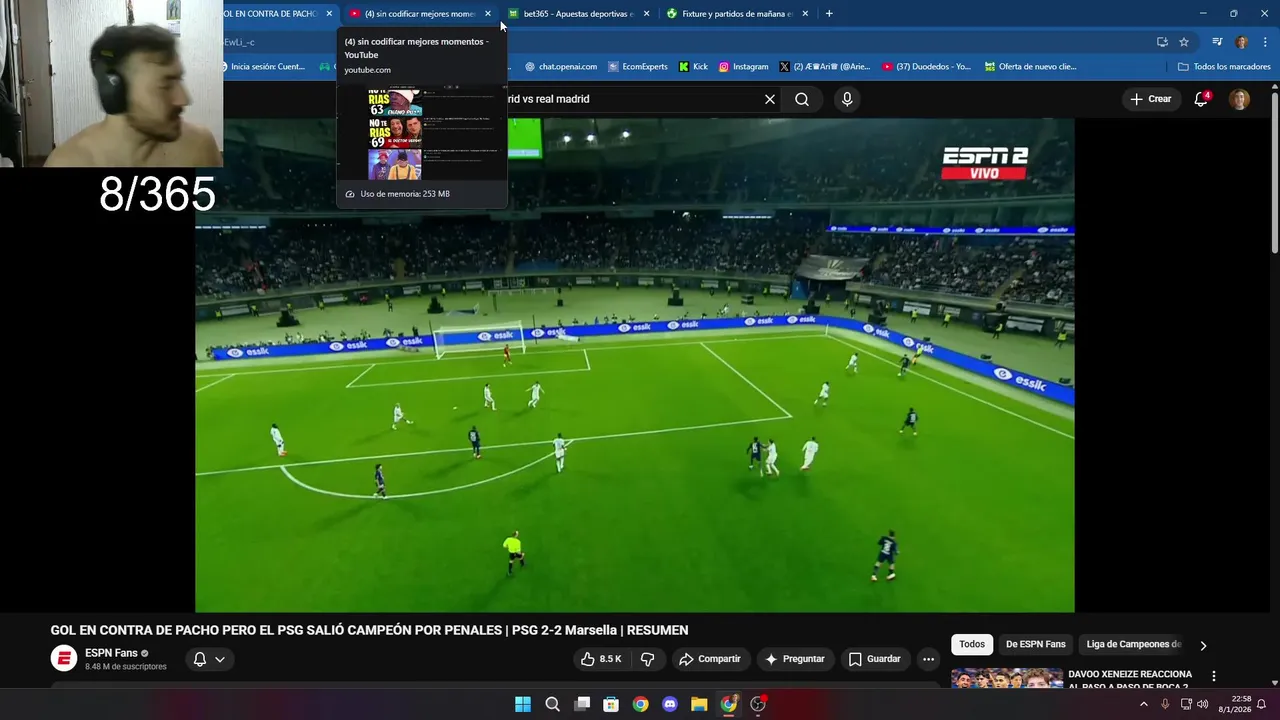The height and width of the screenshot is (720, 1280).
Task: Dislike the video with thumbs-down icon
Action: coord(647,659)
